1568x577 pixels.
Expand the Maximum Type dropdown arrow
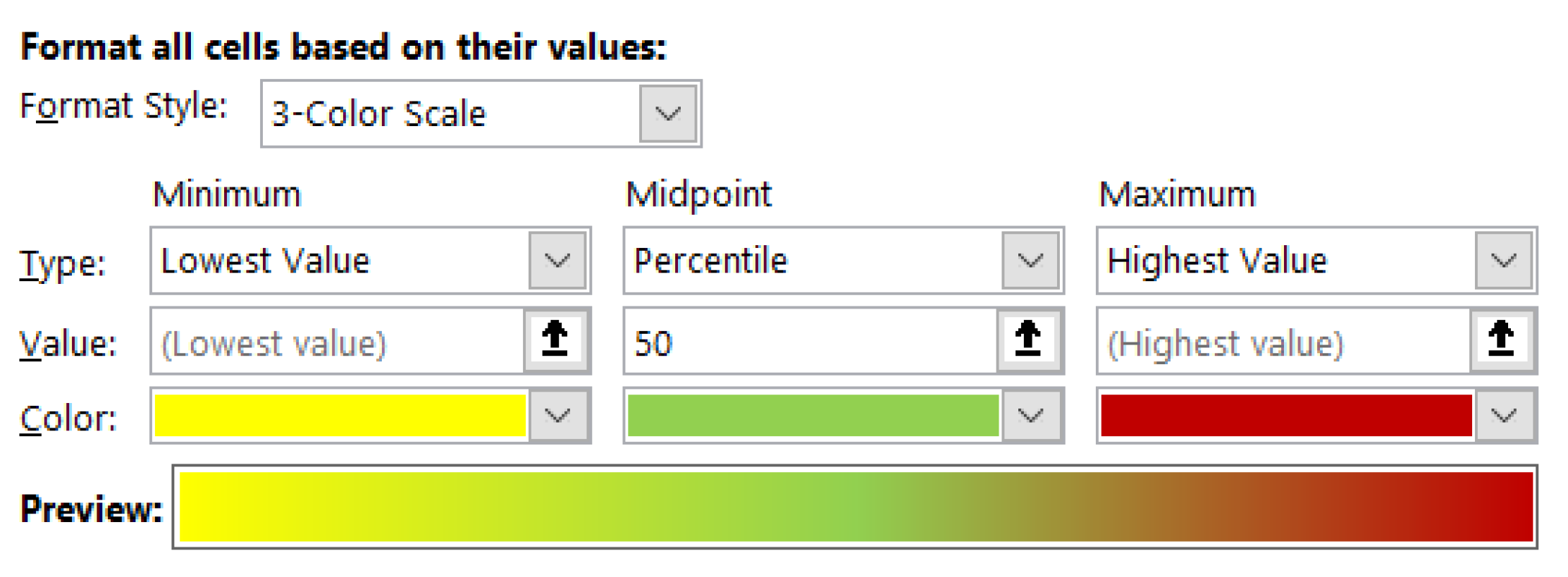[x=1503, y=261]
